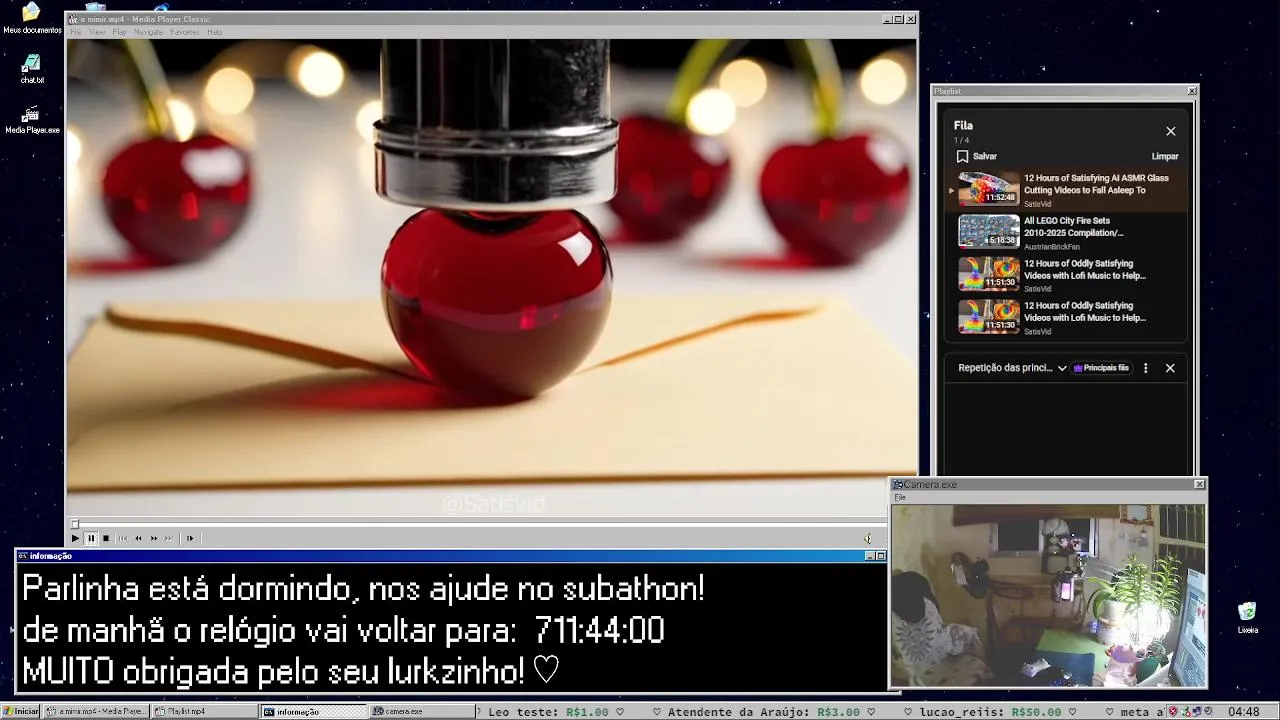
Task: Open the File menu in Media Player Classic
Action: [76, 32]
